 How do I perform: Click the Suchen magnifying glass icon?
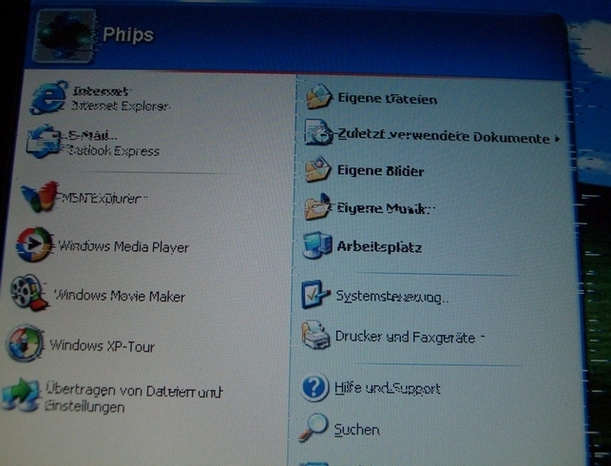coord(313,428)
